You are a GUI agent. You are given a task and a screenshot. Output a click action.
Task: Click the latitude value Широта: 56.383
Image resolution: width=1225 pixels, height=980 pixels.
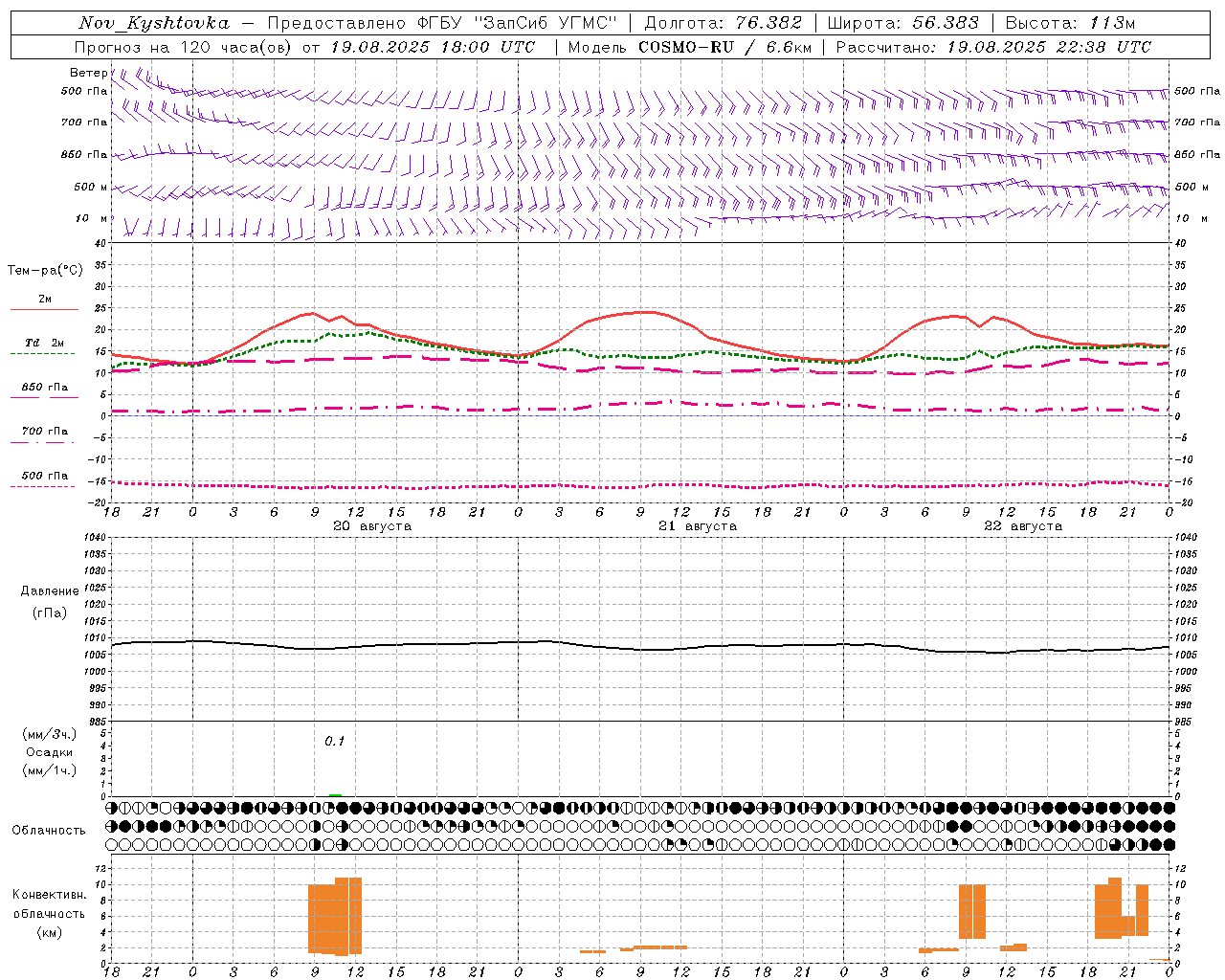tap(903, 23)
